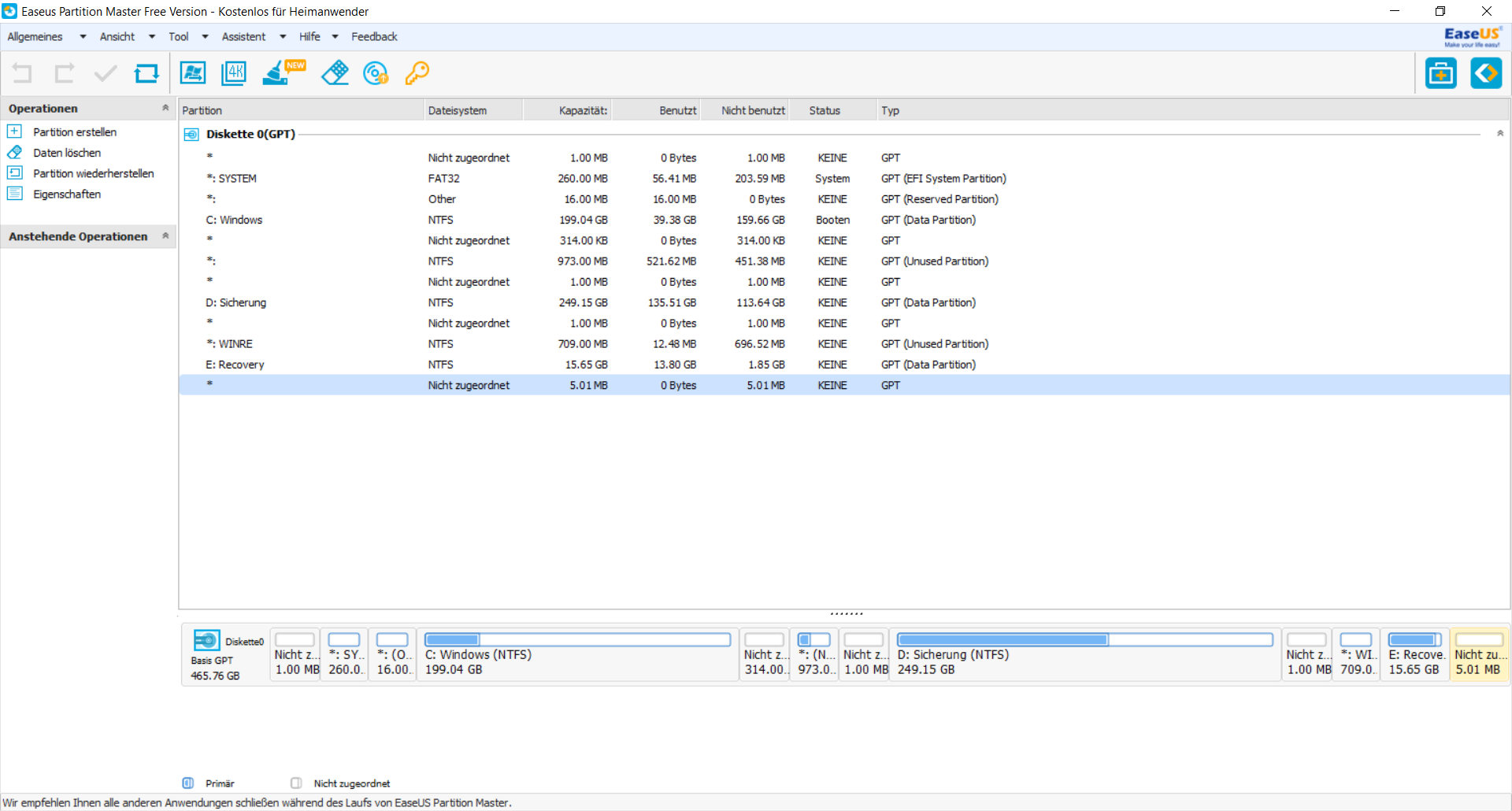Click Partition wiederherstellen in Operationen
Screen dimensions: 1512x811
click(94, 173)
